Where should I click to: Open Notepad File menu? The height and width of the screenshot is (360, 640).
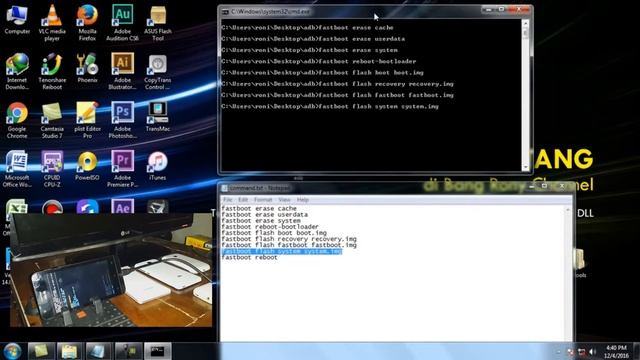click(227, 200)
